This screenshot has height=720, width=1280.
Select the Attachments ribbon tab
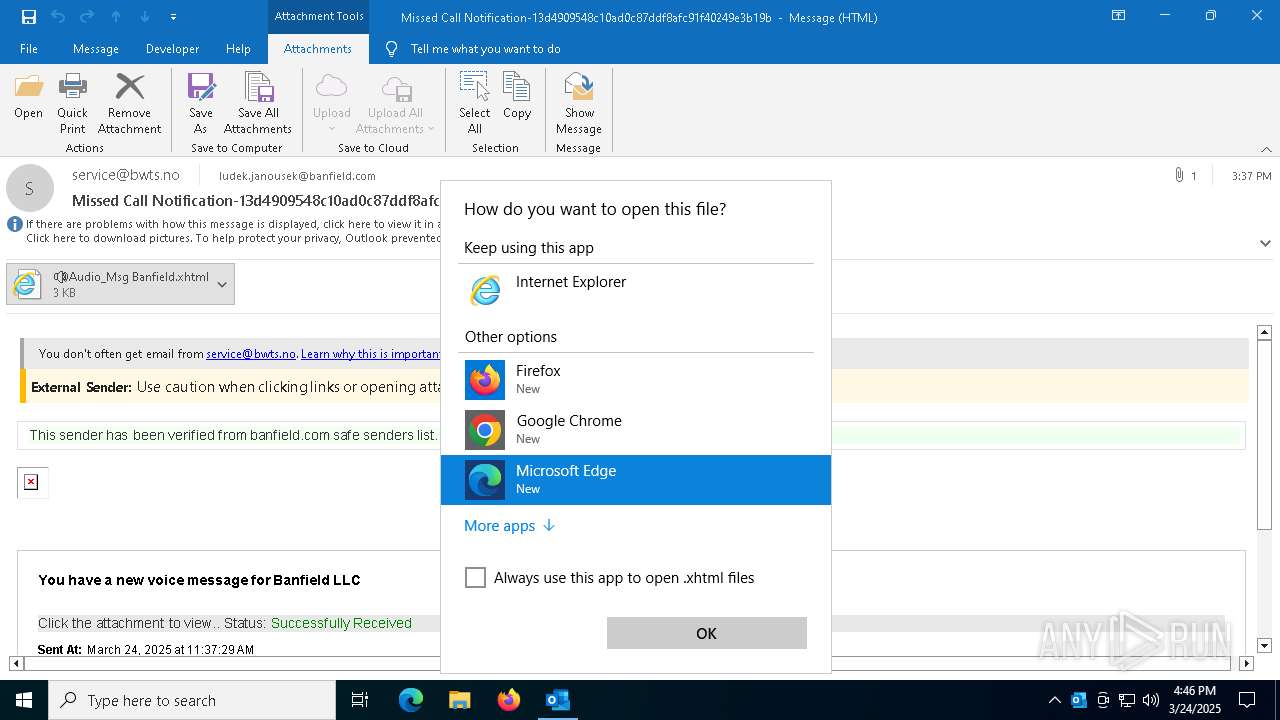point(318,48)
